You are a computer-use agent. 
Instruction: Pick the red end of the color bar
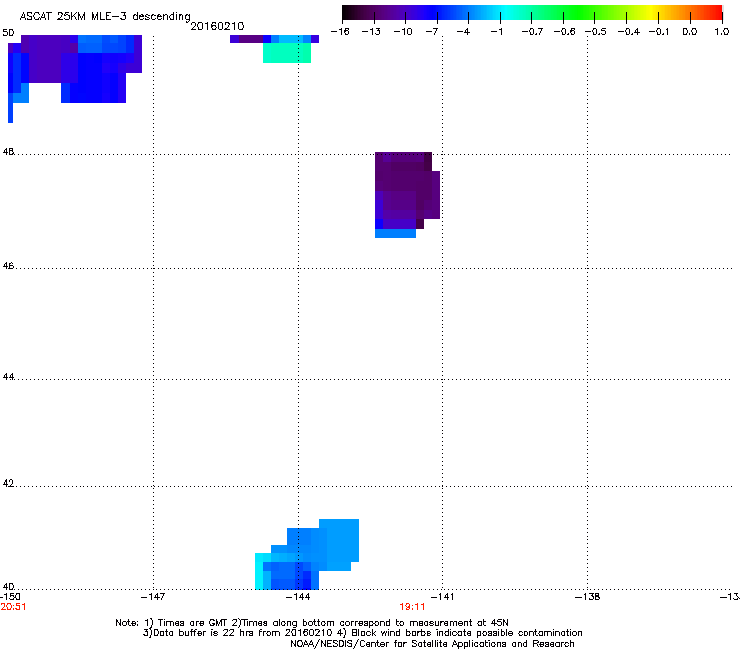(x=714, y=13)
